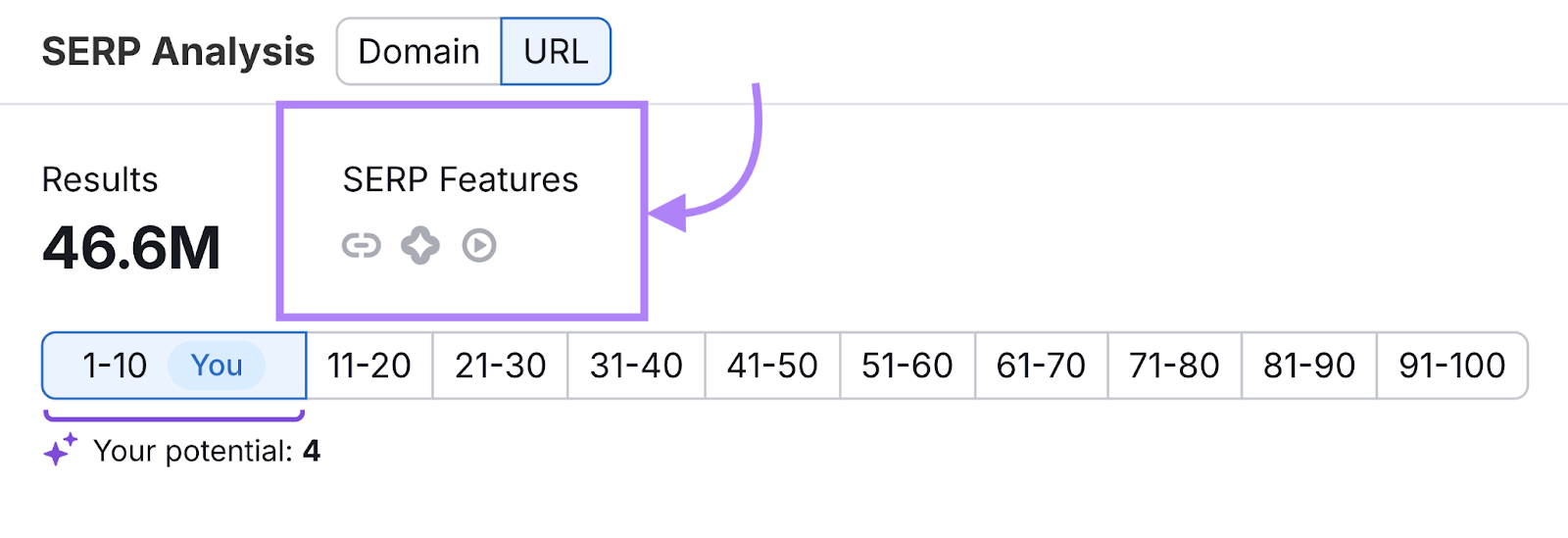Show positions 21-30
The height and width of the screenshot is (538, 1568).
click(500, 366)
